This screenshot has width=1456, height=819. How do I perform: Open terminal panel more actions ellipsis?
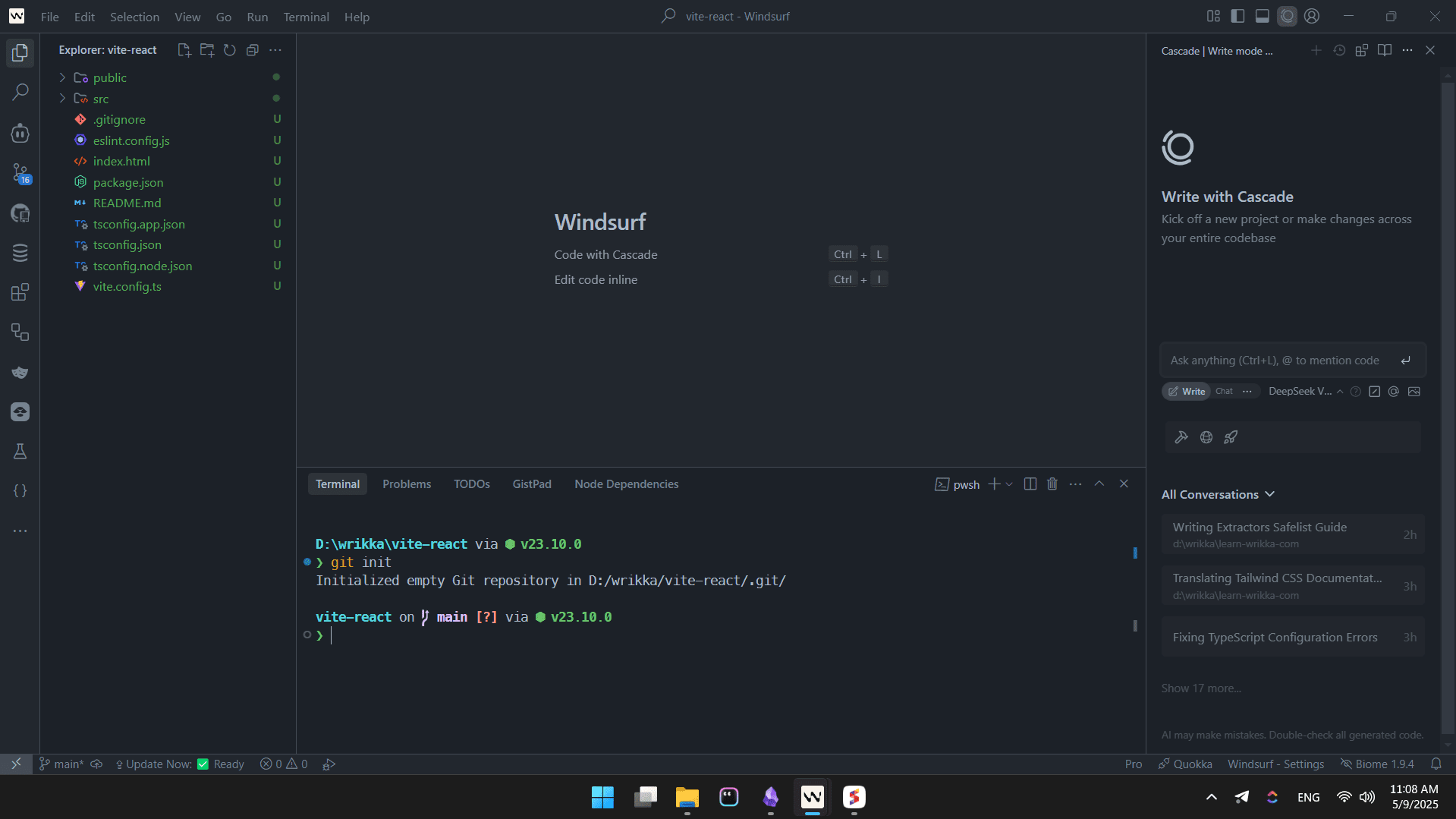pyautogui.click(x=1075, y=484)
